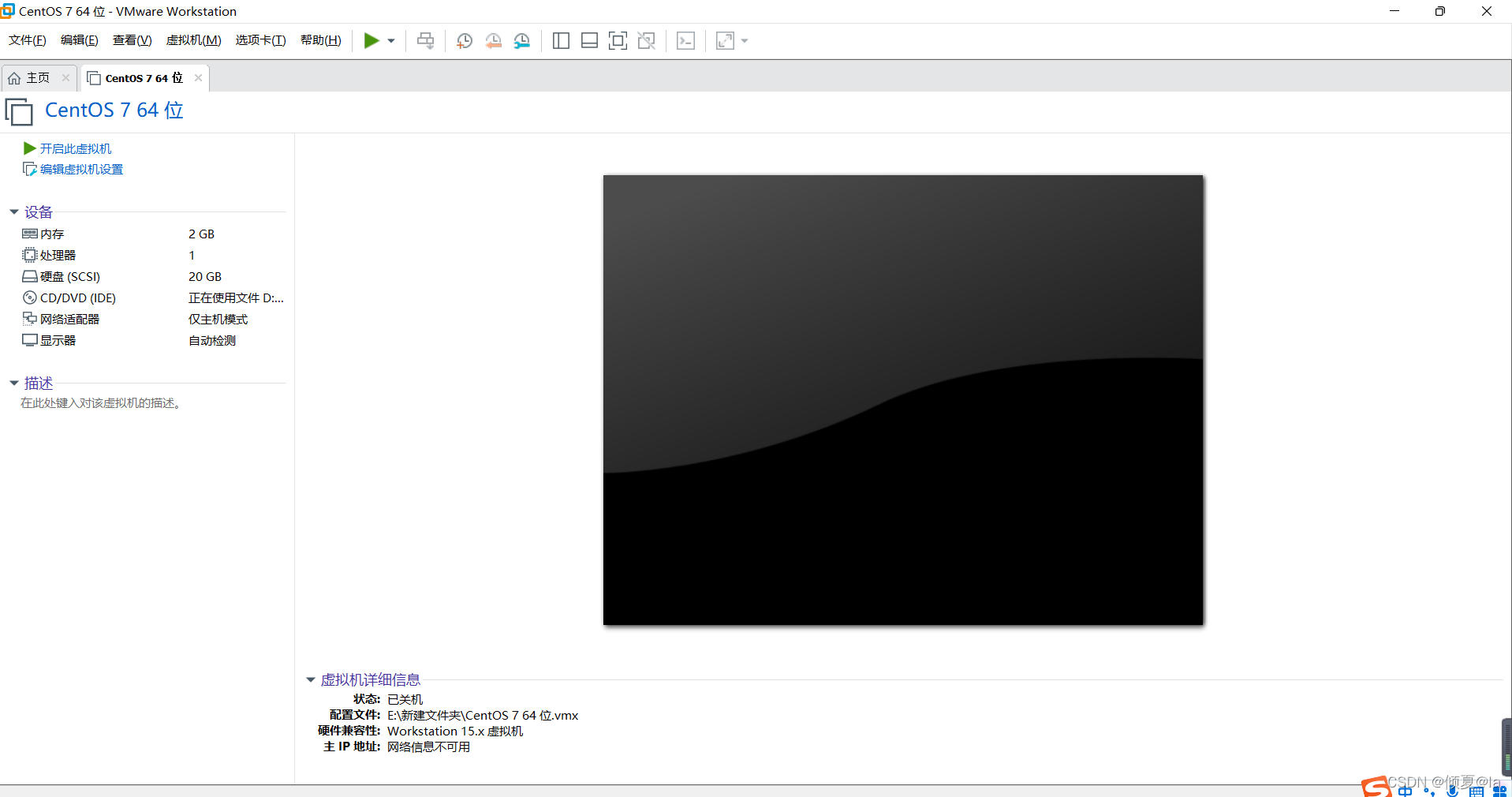The height and width of the screenshot is (797, 1512).
Task: Click the large VM icon beside the title
Action: (19, 111)
